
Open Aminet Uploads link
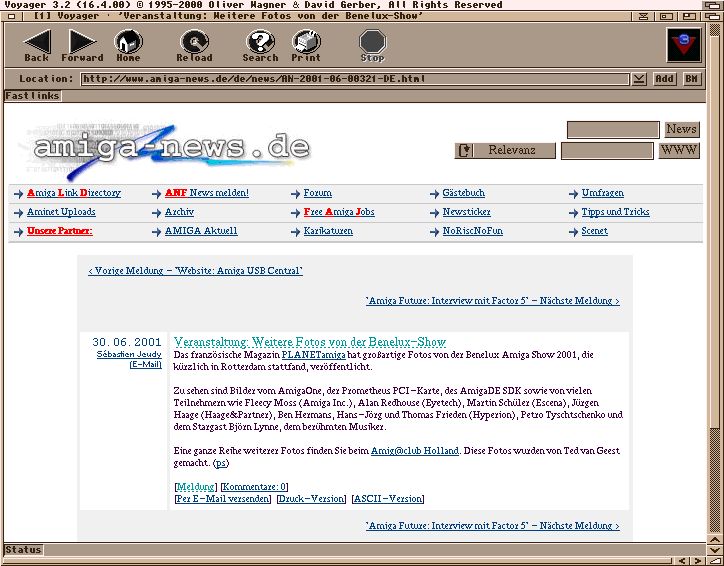pos(61,212)
